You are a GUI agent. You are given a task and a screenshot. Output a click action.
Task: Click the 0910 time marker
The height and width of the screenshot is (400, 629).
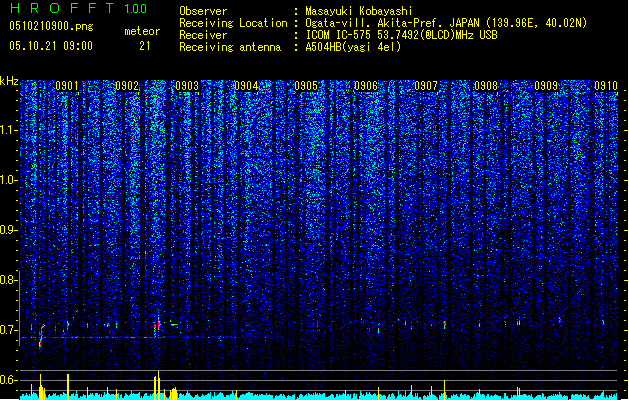click(606, 86)
